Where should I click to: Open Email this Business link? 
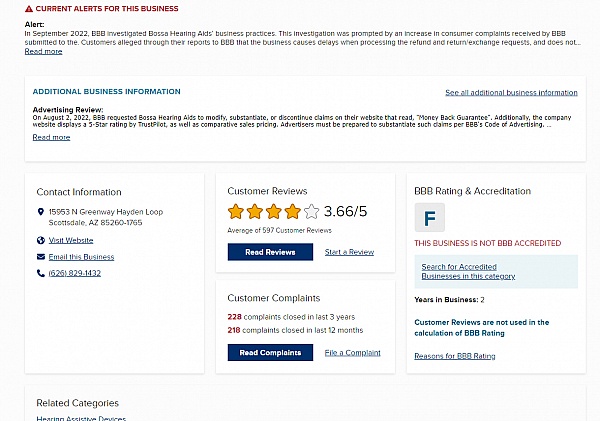point(81,257)
